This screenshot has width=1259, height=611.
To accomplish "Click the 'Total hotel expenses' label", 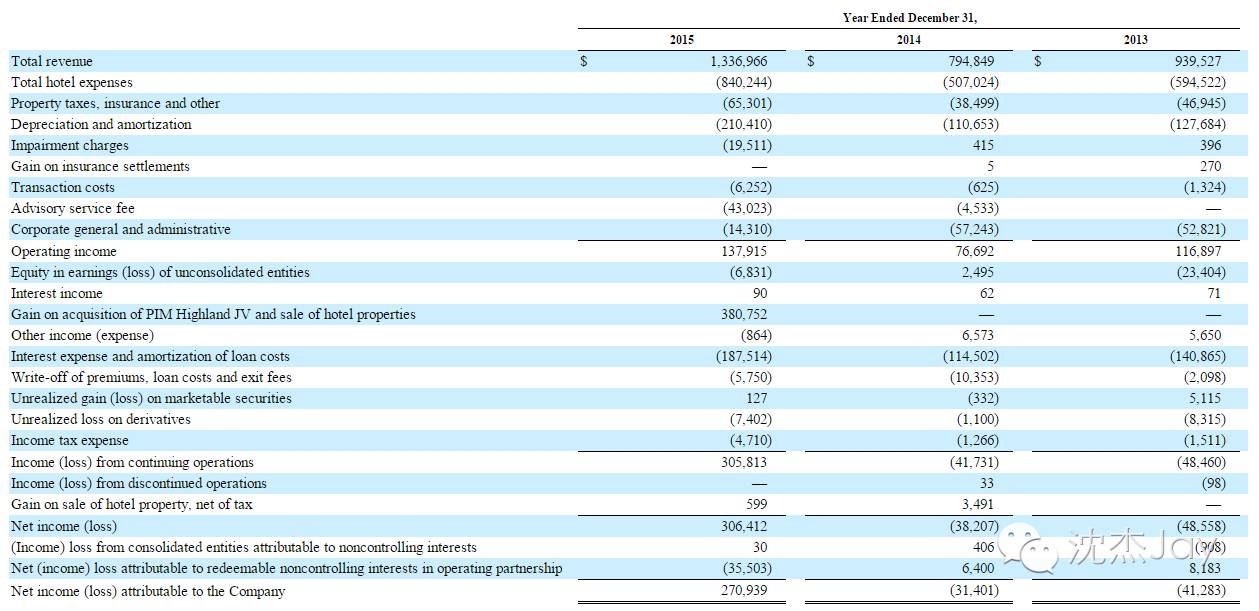I will tap(72, 82).
